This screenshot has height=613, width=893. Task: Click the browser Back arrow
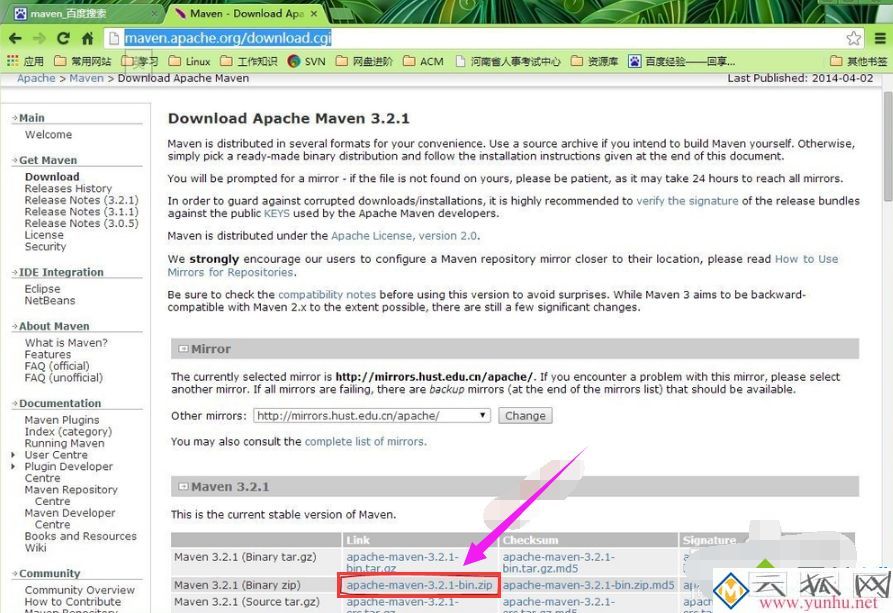tap(15, 38)
